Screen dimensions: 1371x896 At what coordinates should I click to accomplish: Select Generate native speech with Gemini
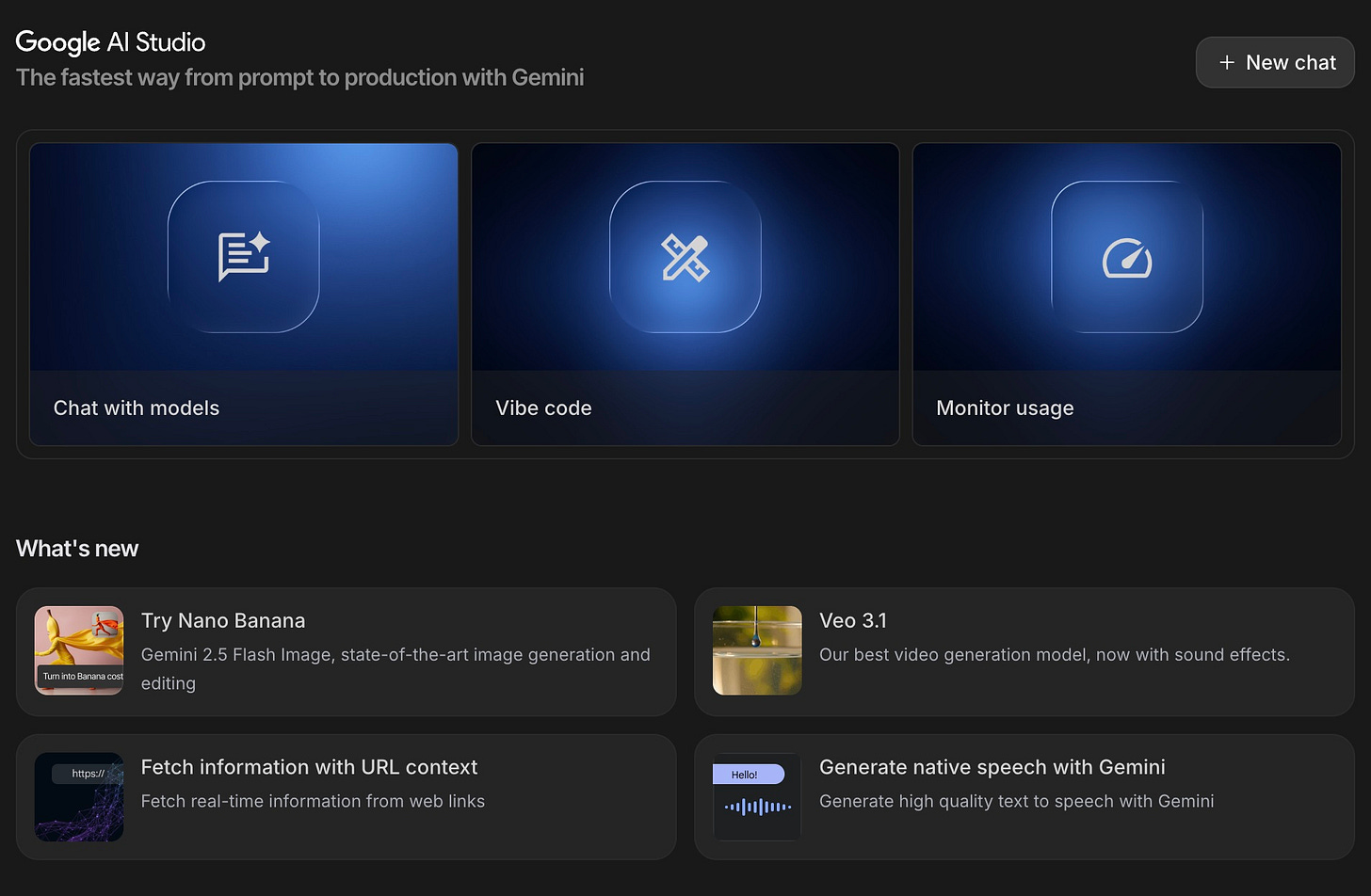[992, 767]
